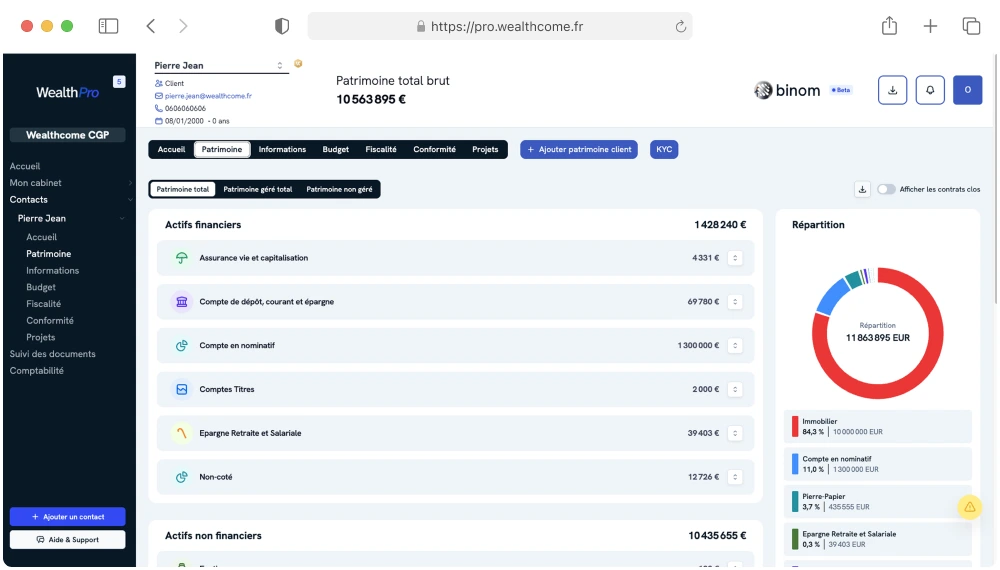Image resolution: width=1000 pixels, height=570 pixels.
Task: Open the notifications bell icon
Action: point(930,90)
